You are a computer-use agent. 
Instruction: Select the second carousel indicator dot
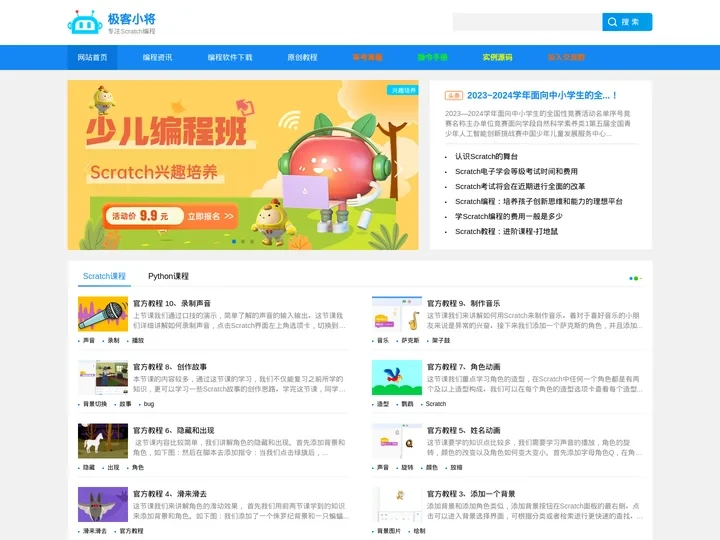tap(243, 242)
